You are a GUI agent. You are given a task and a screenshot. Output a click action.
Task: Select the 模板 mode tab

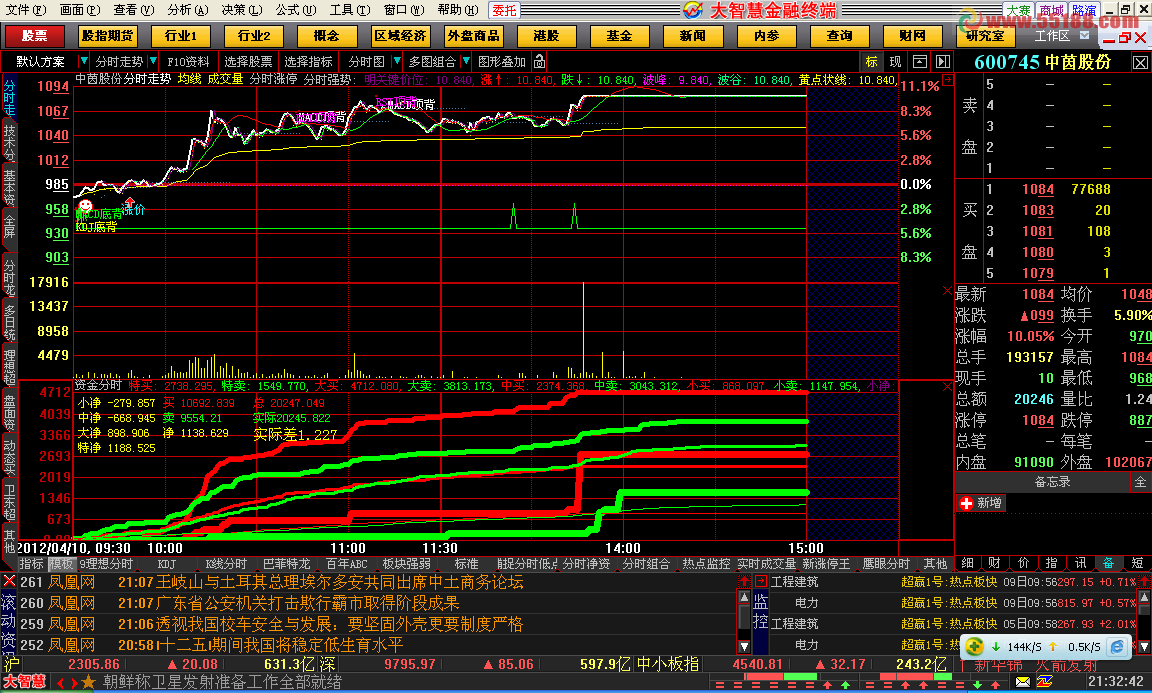pyautogui.click(x=61, y=564)
